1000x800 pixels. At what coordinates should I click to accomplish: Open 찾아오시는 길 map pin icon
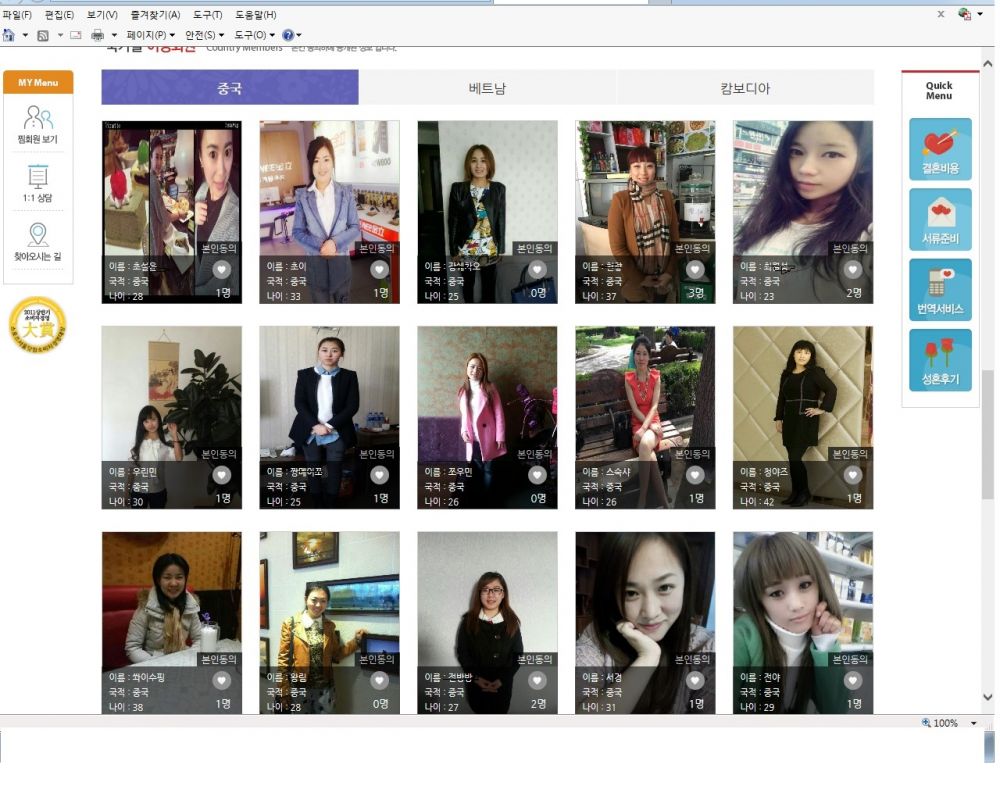pos(38,241)
